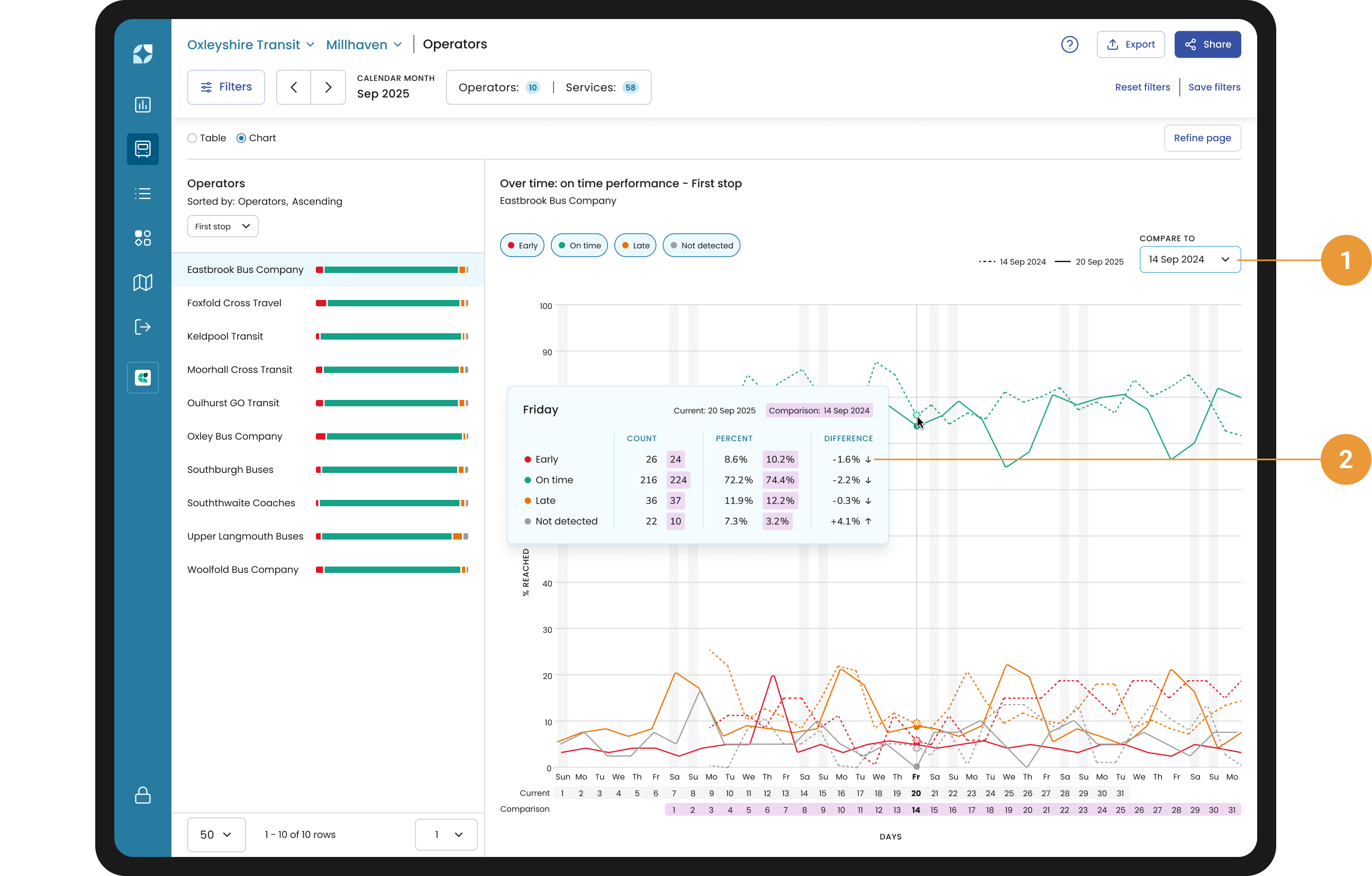The image size is (1372, 876).
Task: Click the list view sidebar icon
Action: [142, 194]
